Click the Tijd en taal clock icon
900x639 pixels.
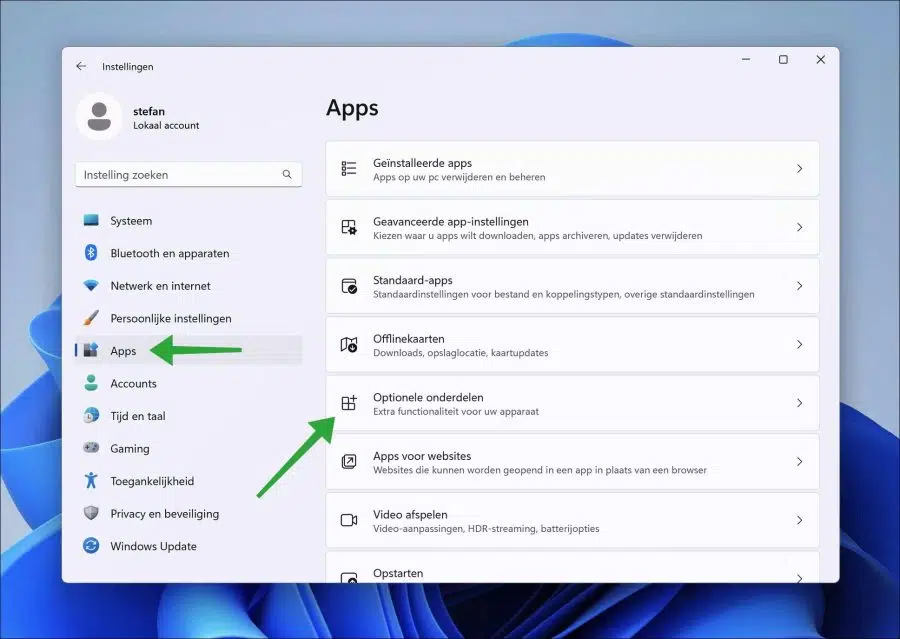91,416
